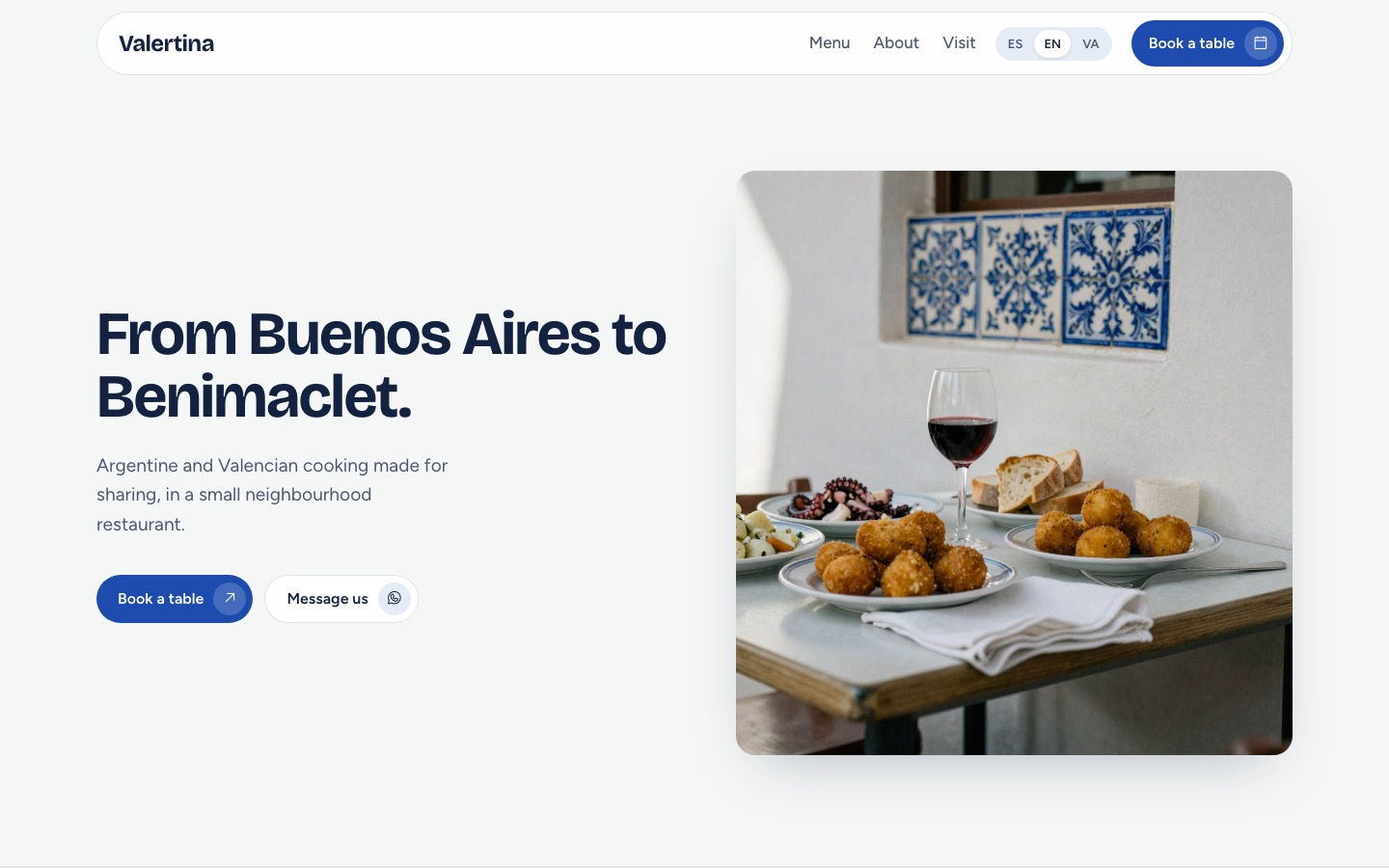Select the EN language option
The width and height of the screenshot is (1389, 868).
coord(1052,43)
